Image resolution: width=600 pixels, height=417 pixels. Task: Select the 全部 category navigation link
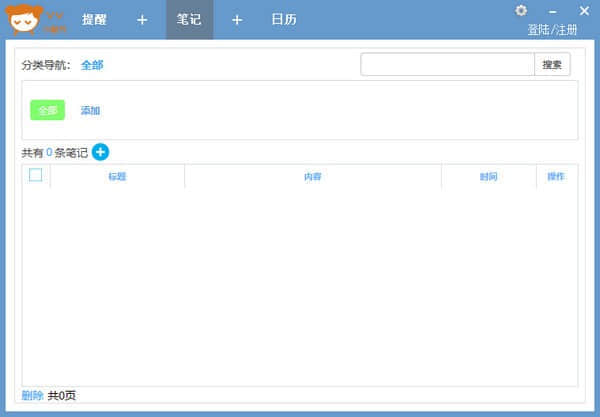click(92, 65)
